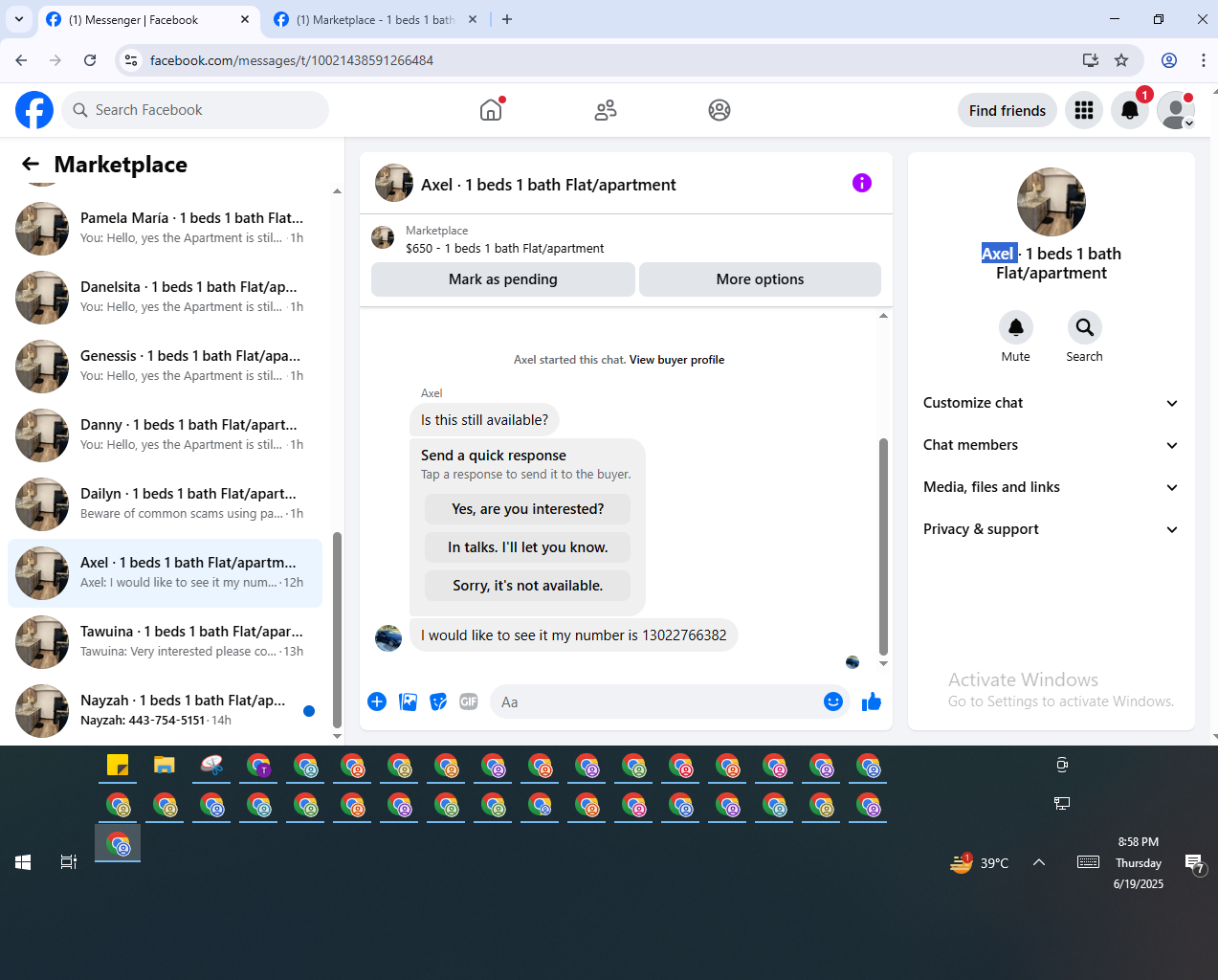Close the Marketplace browser tab

(x=473, y=19)
